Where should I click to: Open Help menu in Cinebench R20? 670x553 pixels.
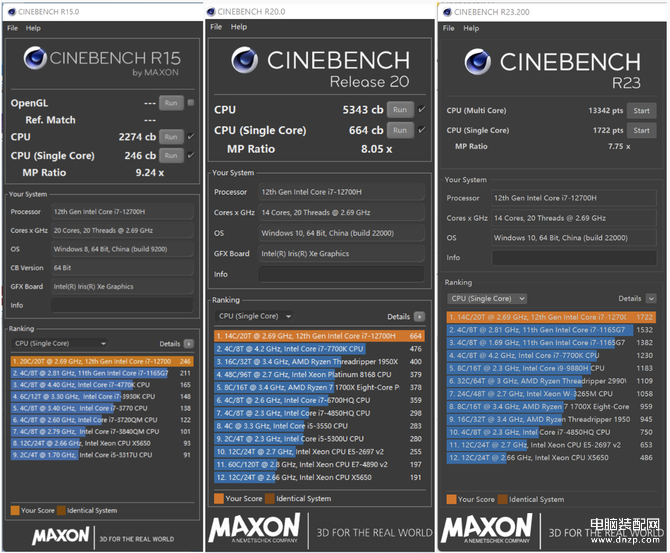[239, 26]
